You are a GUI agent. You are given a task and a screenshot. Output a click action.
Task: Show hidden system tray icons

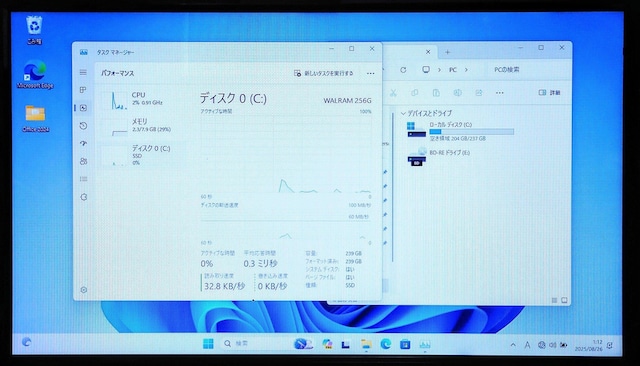513,345
